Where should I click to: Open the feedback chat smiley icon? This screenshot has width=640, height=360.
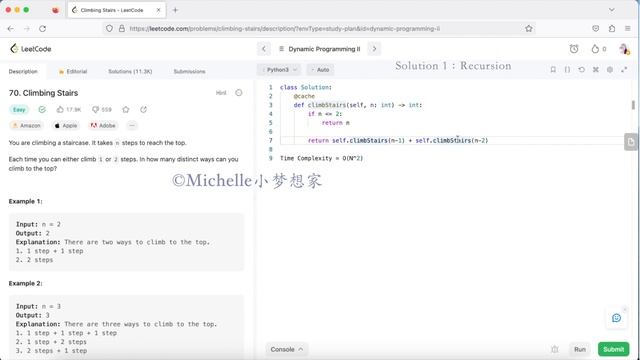616,318
